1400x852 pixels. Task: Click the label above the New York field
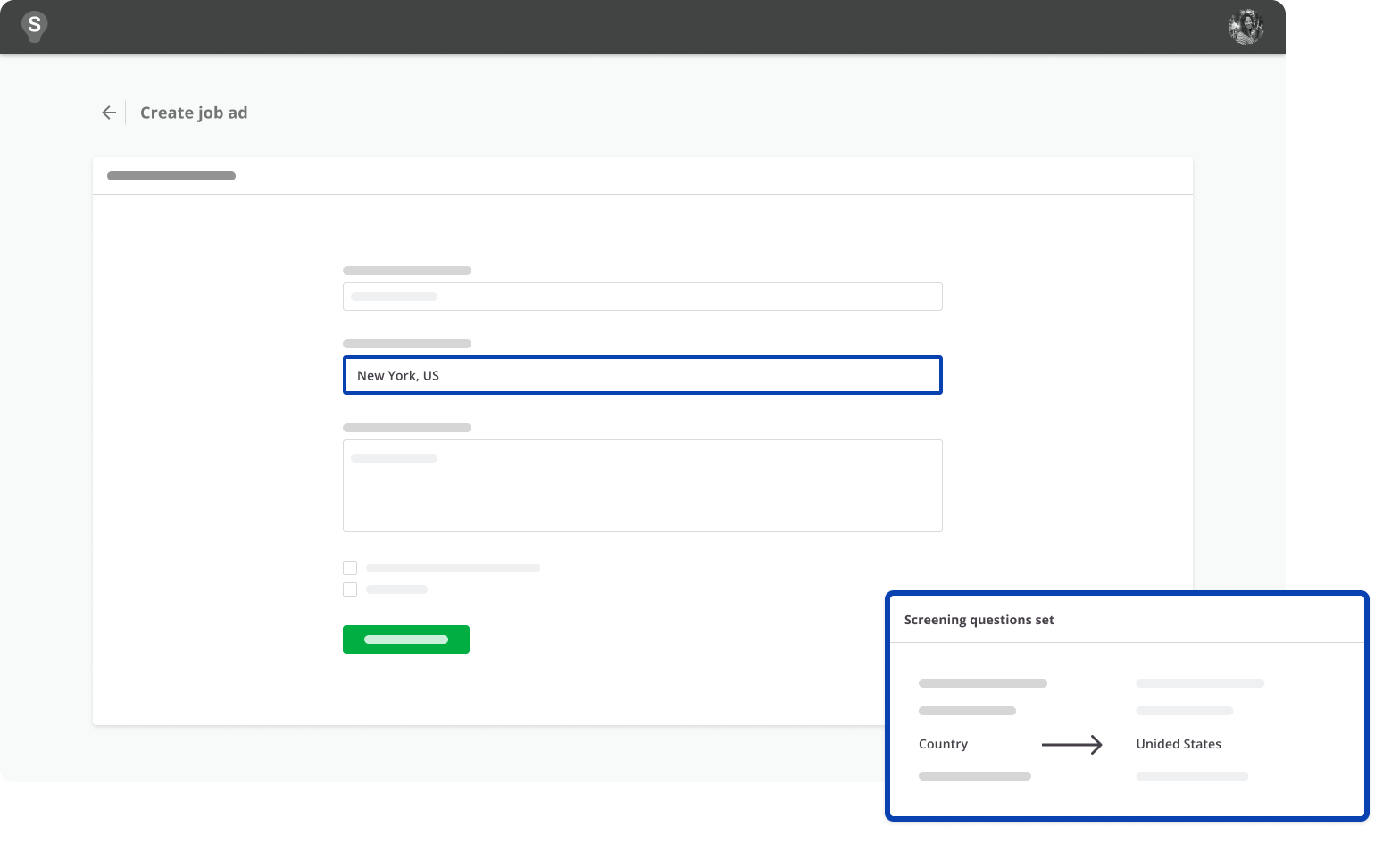tap(407, 344)
